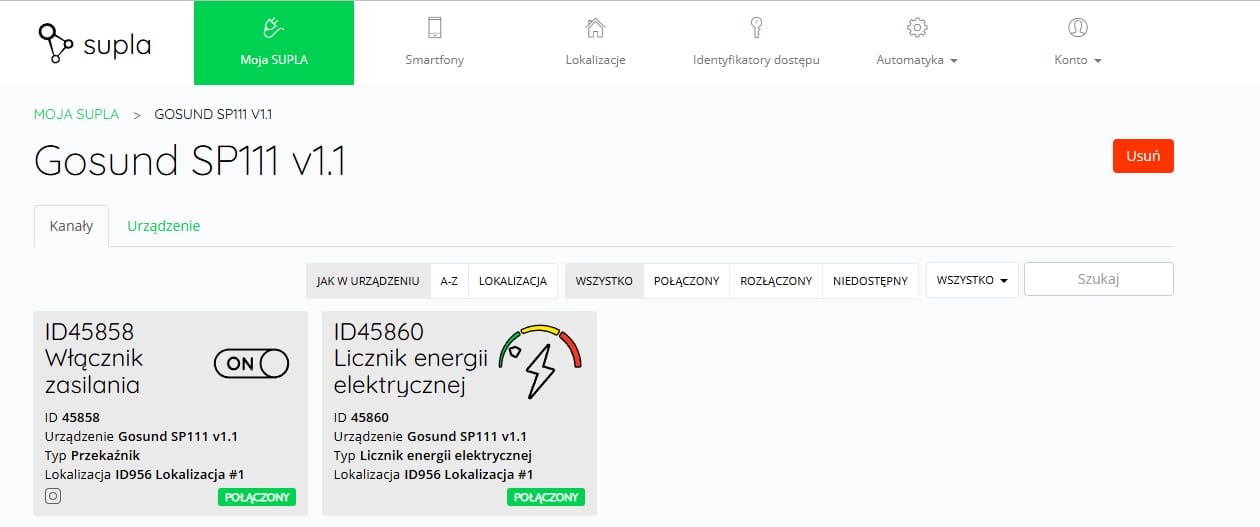
Task: Sort channels by LOKALIZACJA
Action: [x=512, y=281]
